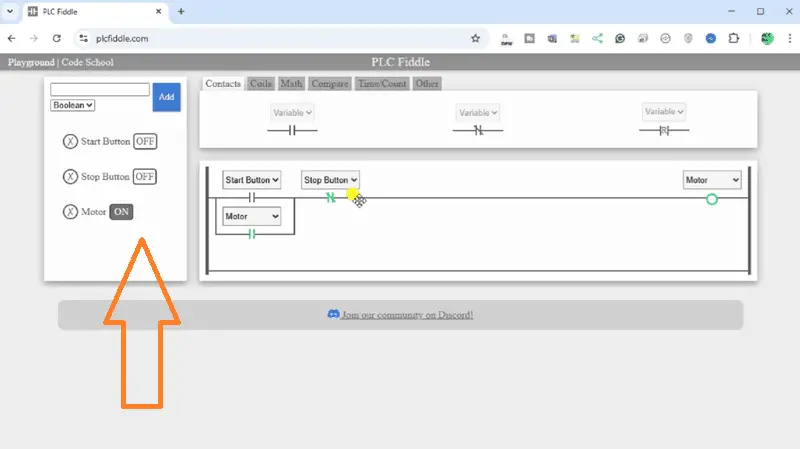Click the green share extension icon
The image size is (800, 449).
[597, 38]
